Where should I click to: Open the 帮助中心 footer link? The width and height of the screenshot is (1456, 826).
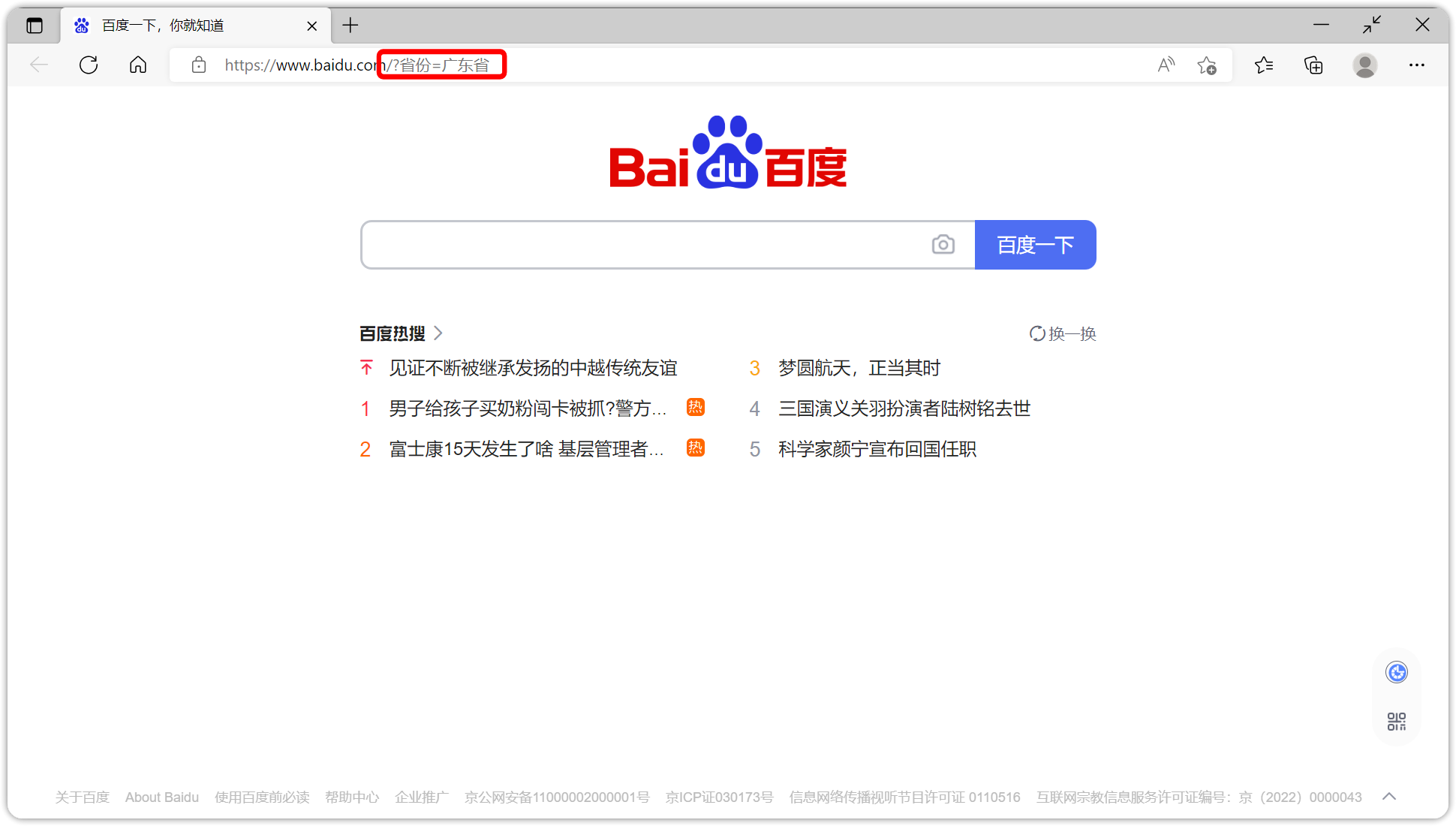click(352, 797)
